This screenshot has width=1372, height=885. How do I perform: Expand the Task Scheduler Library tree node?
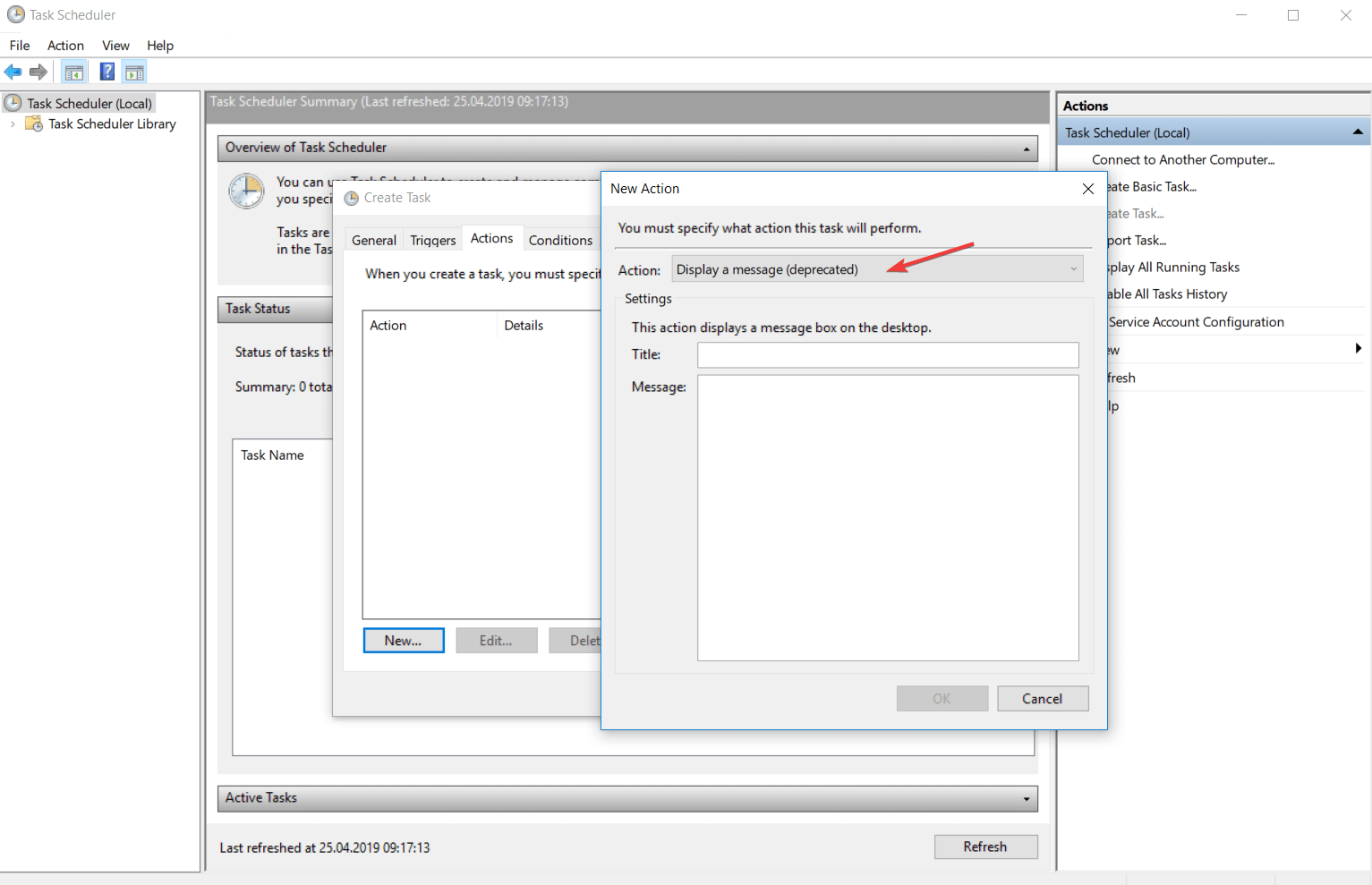pyautogui.click(x=12, y=123)
